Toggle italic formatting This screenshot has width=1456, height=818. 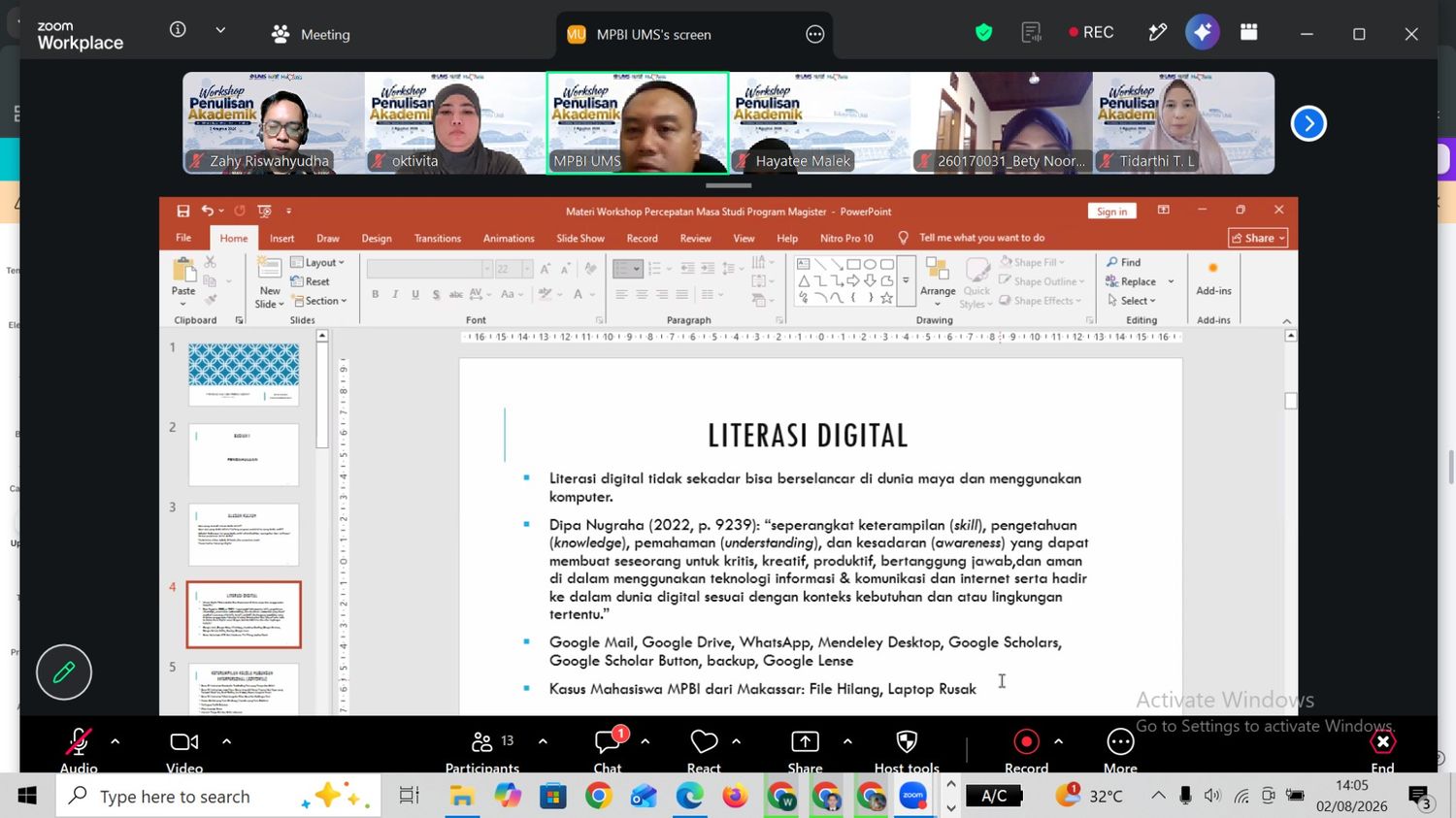[395, 294]
